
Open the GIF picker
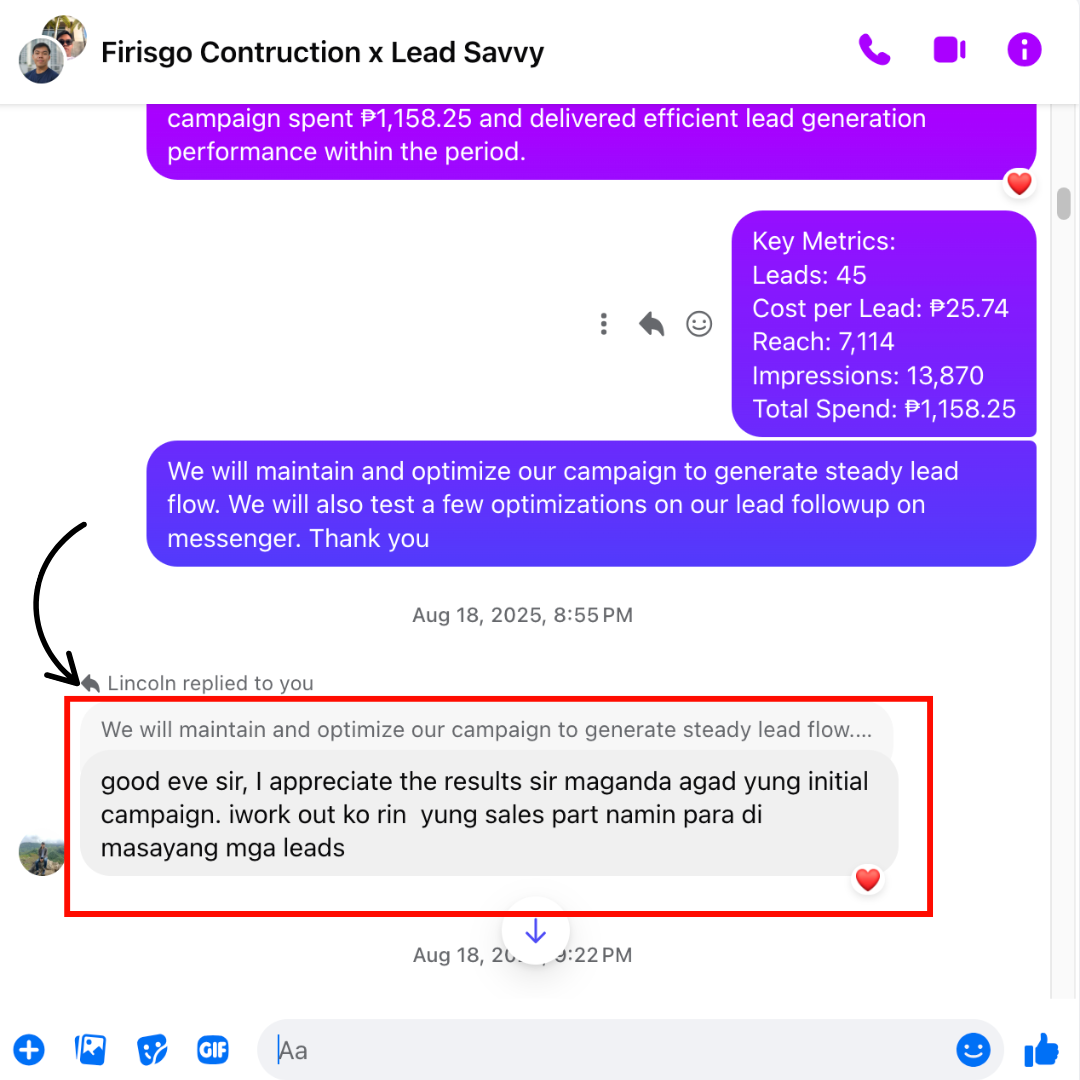point(213,1050)
